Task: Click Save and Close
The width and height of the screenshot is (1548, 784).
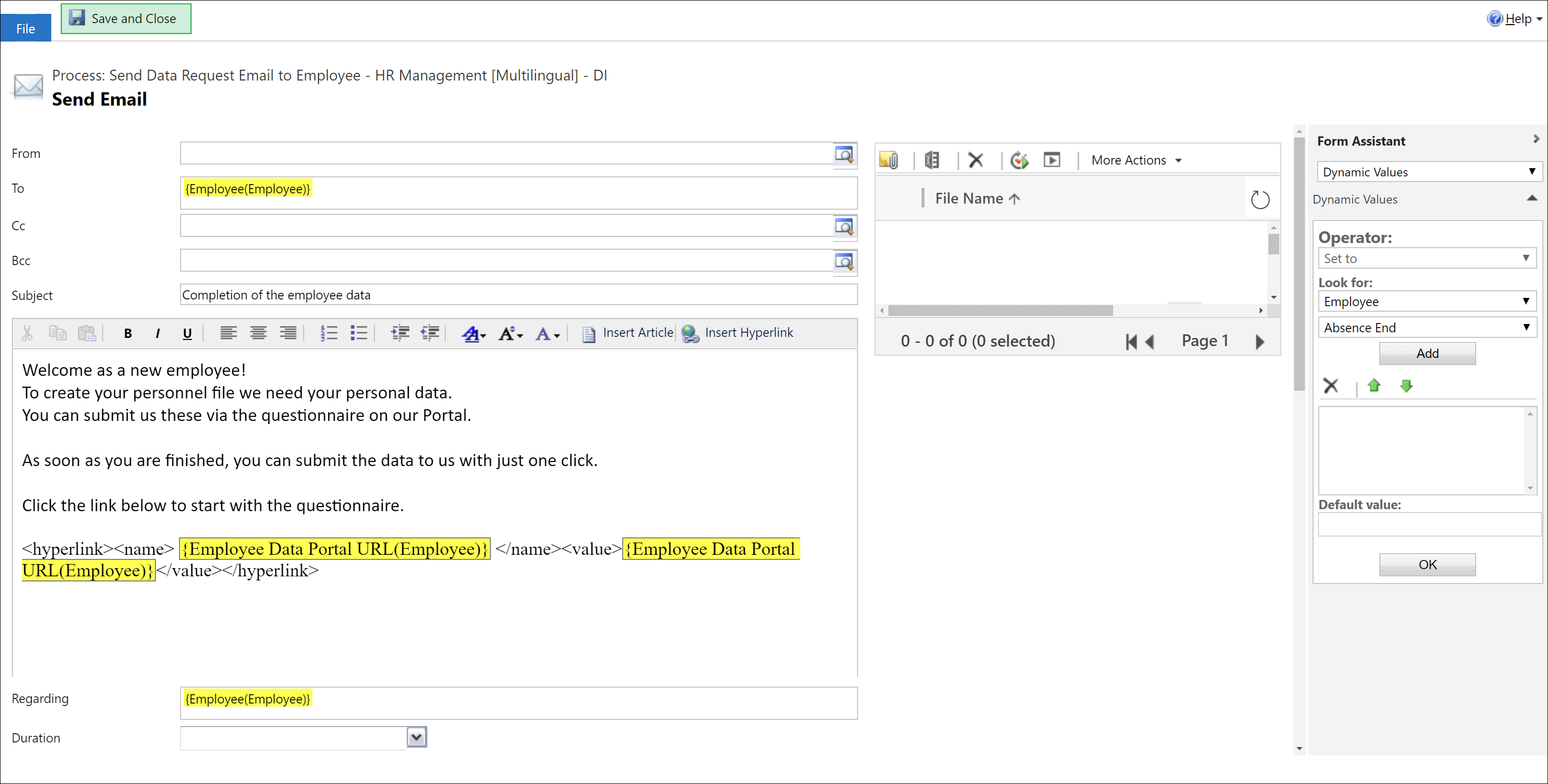Action: click(126, 18)
